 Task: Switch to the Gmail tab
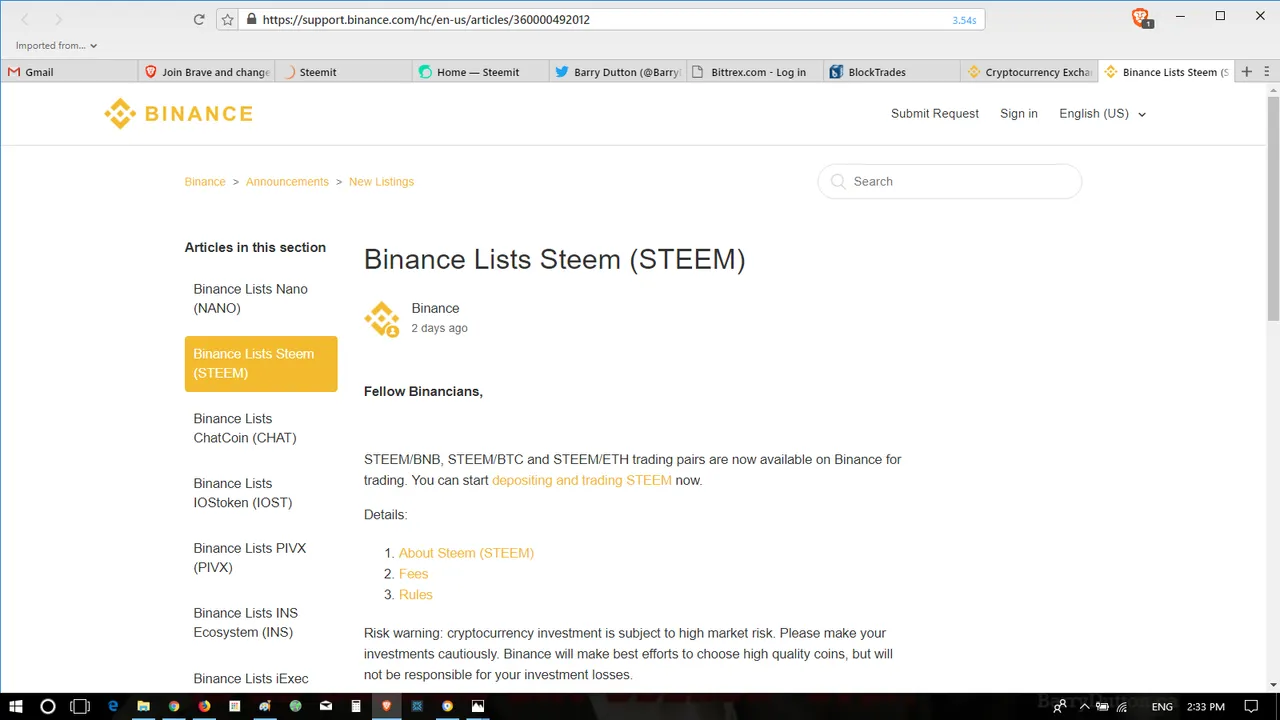coord(69,72)
